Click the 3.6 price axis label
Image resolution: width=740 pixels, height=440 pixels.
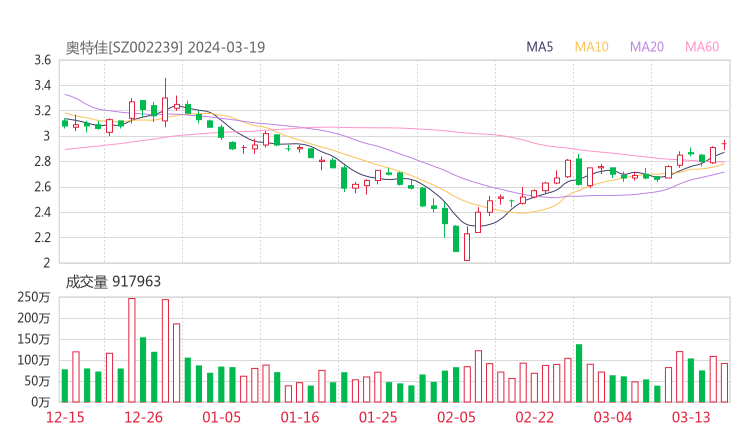pos(42,60)
